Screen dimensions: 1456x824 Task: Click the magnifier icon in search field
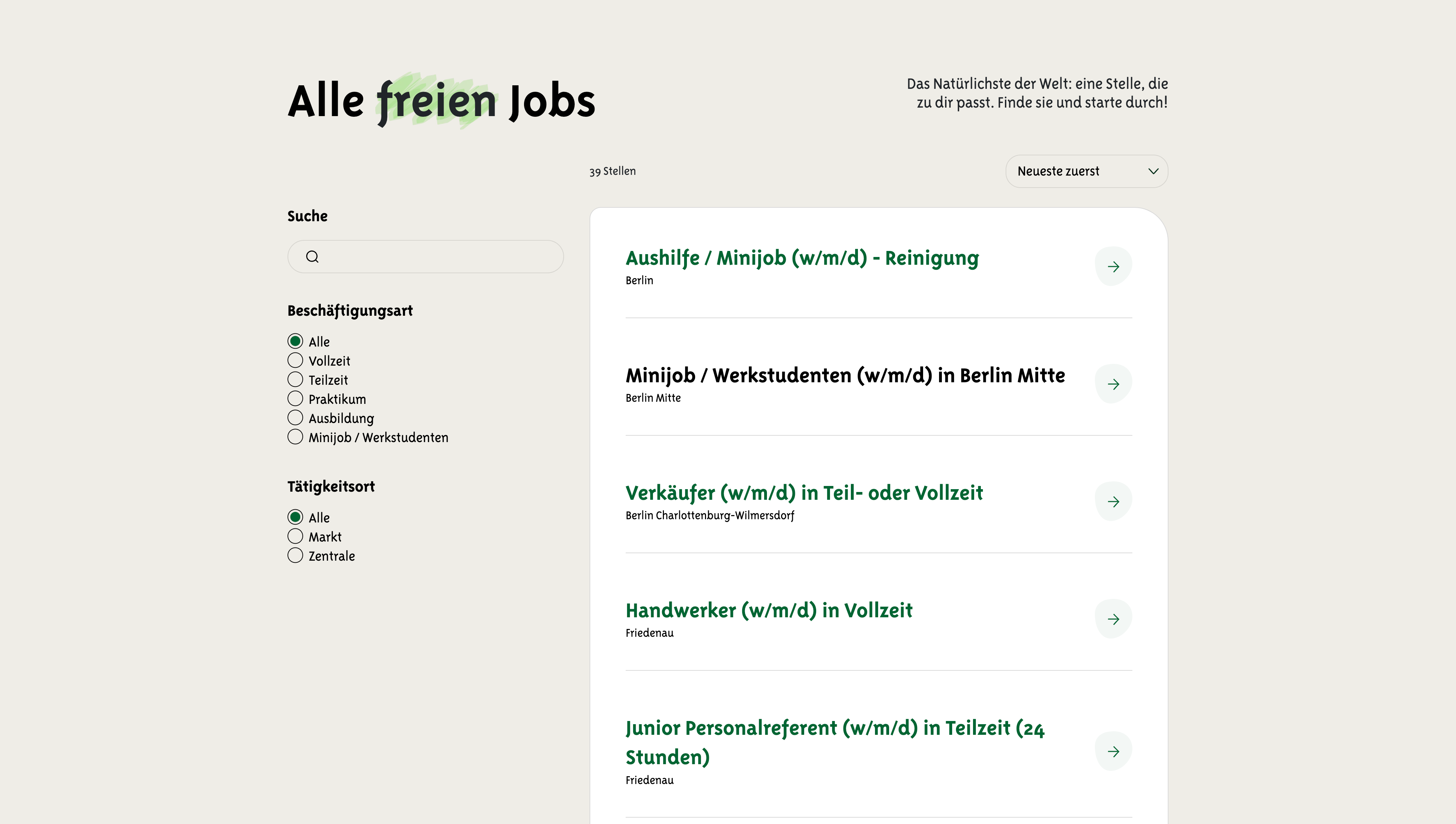click(x=312, y=257)
